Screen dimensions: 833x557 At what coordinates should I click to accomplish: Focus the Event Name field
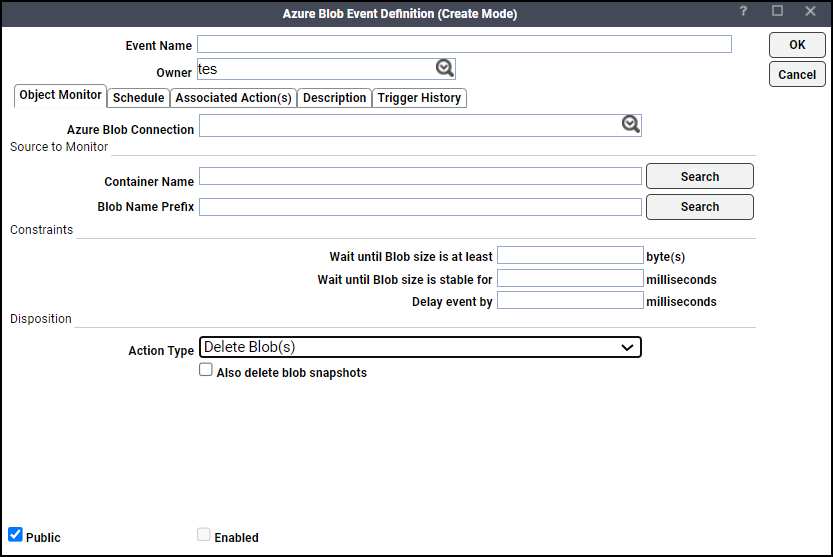(464, 44)
